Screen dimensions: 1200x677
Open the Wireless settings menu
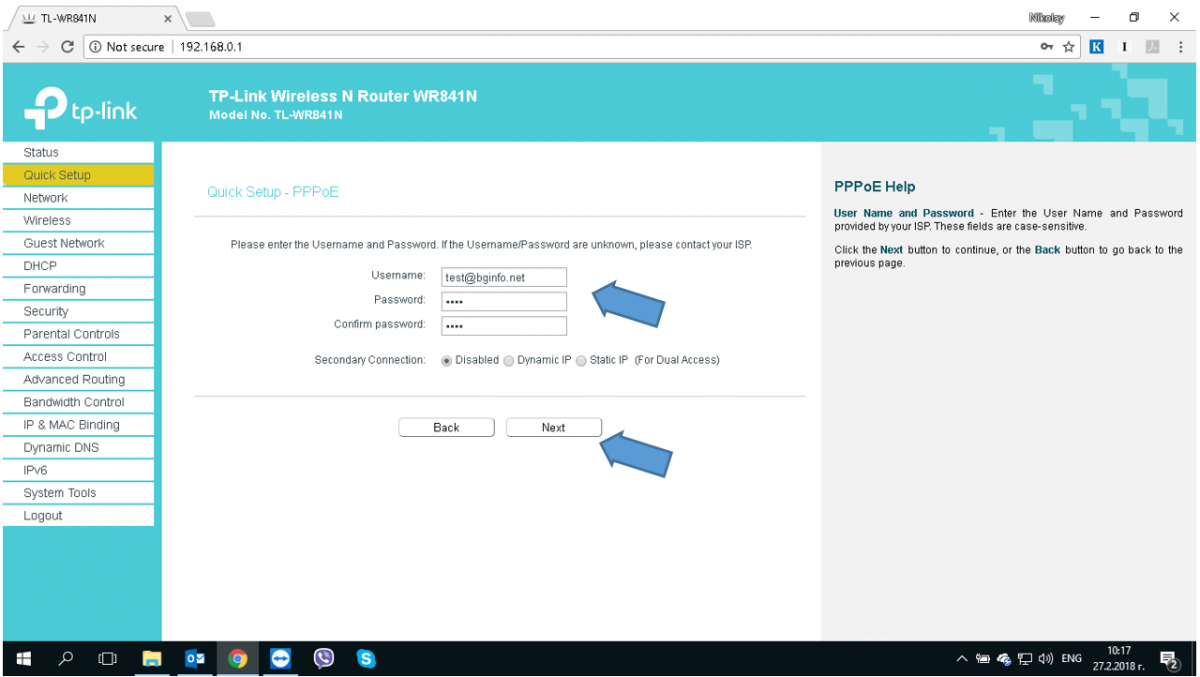pos(78,220)
